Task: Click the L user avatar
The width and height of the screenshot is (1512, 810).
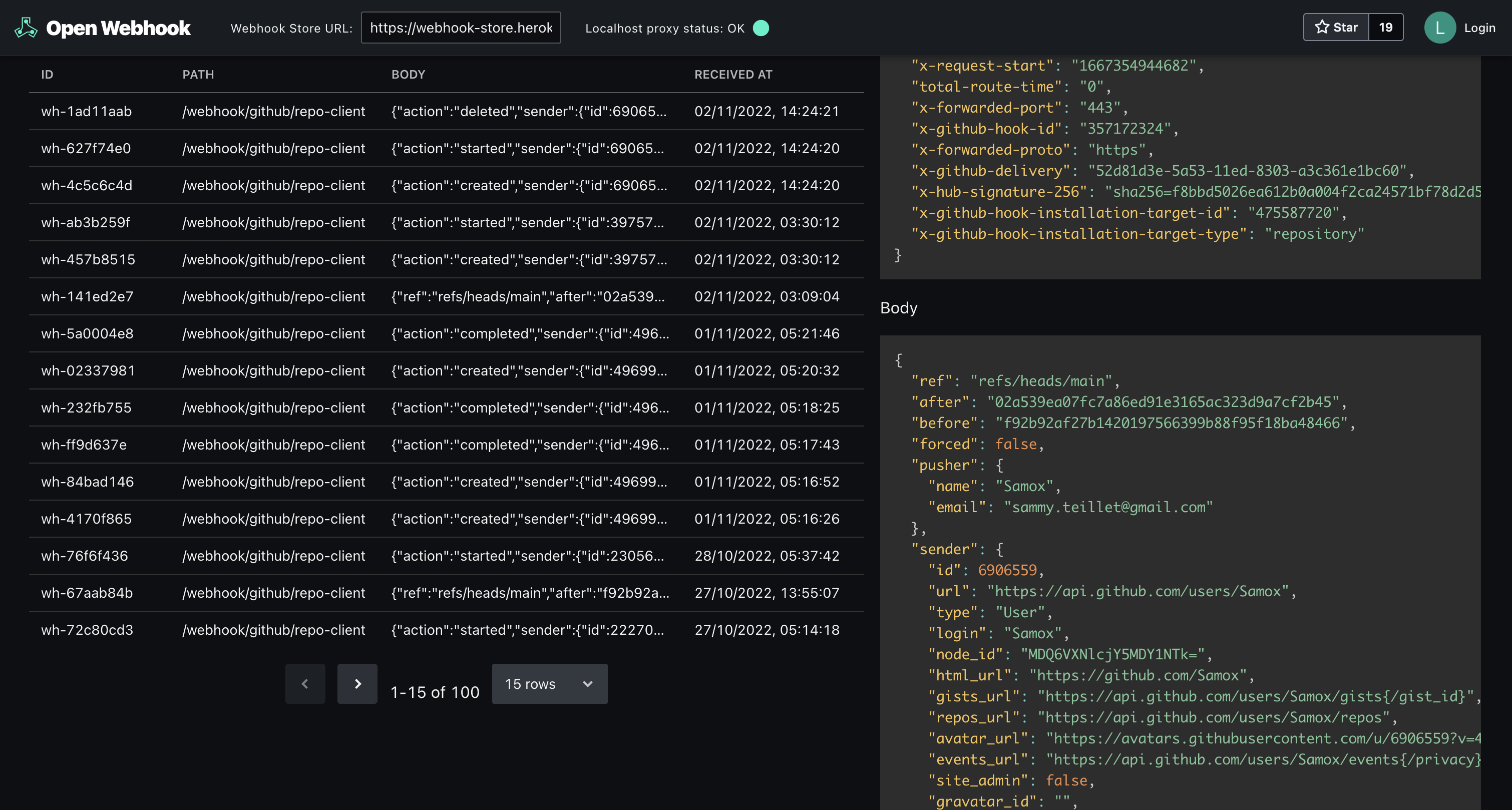Action: pyautogui.click(x=1440, y=28)
